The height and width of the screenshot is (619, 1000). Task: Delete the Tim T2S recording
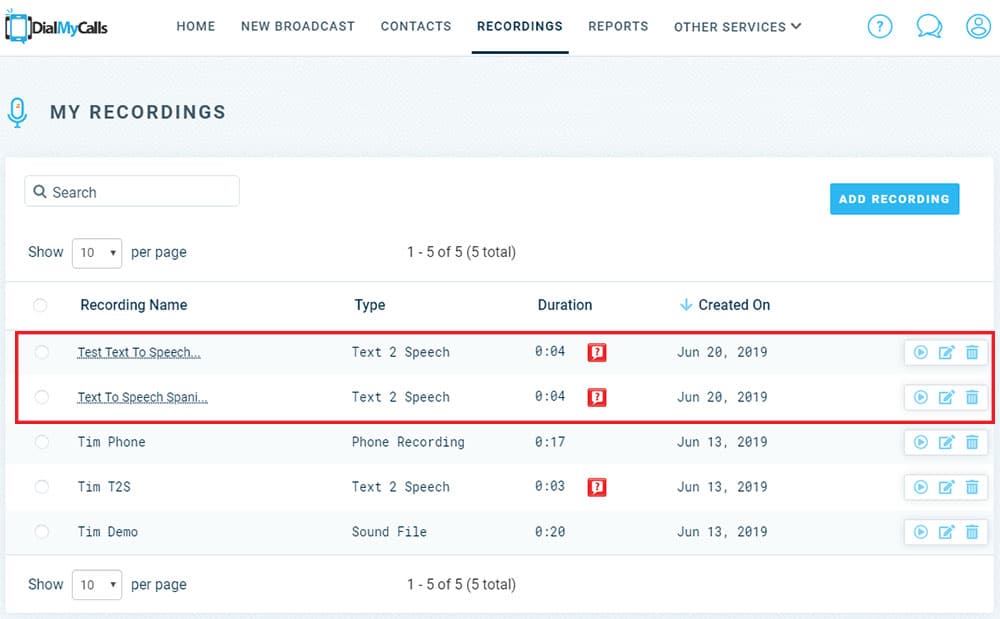tap(971, 487)
